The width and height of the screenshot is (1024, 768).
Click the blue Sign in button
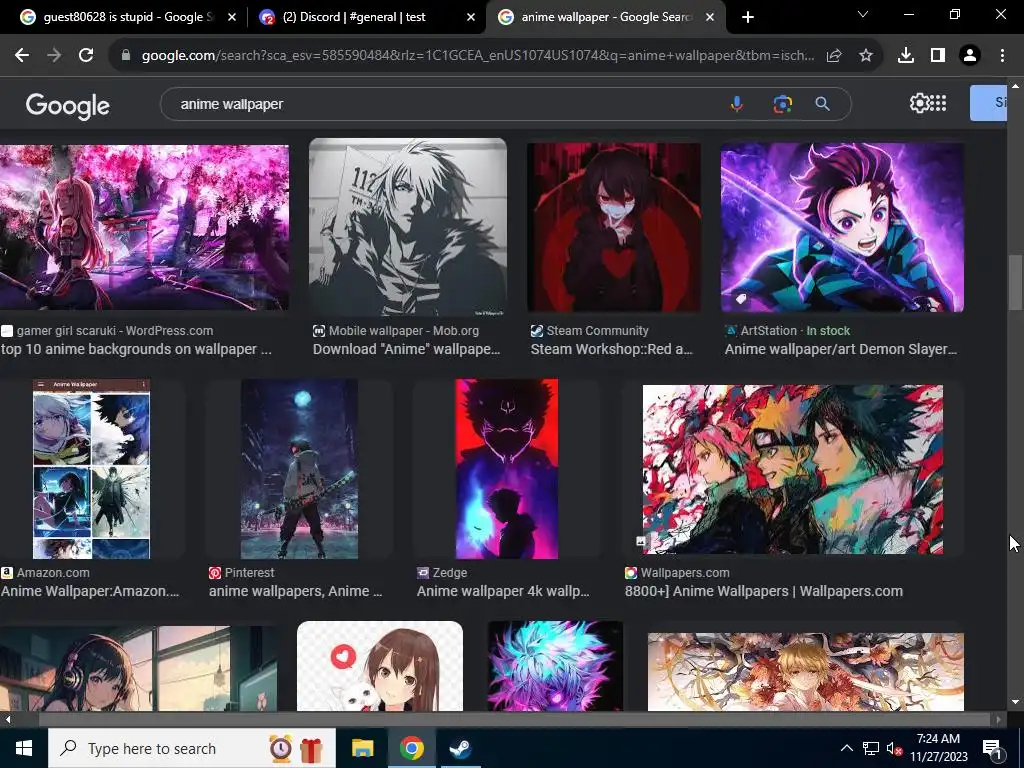(x=989, y=103)
